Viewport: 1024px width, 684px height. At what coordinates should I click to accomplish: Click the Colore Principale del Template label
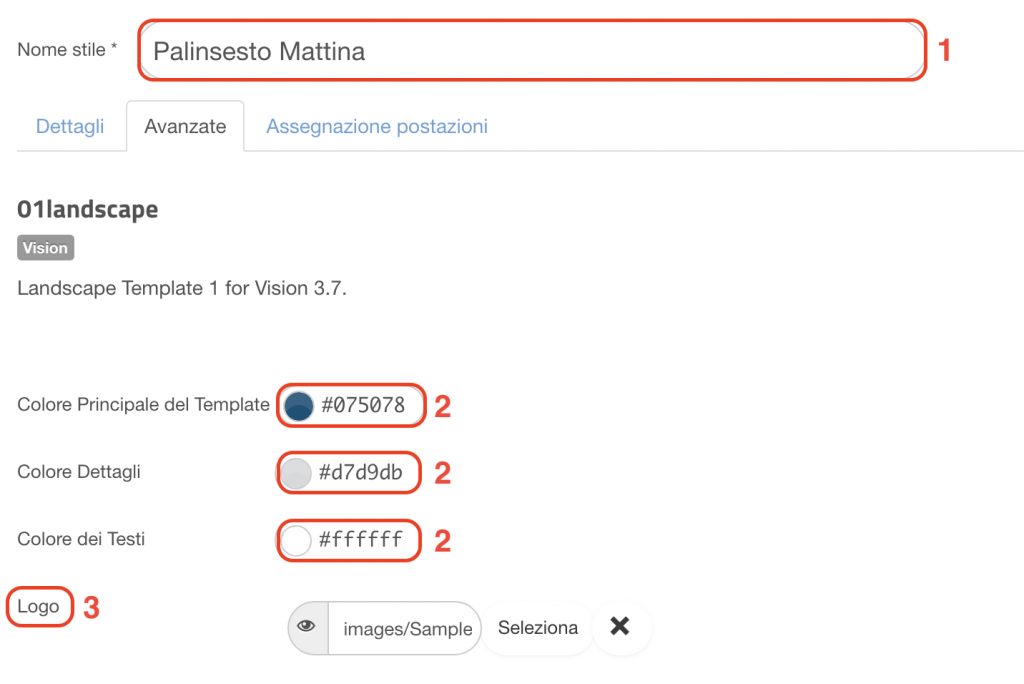143,404
